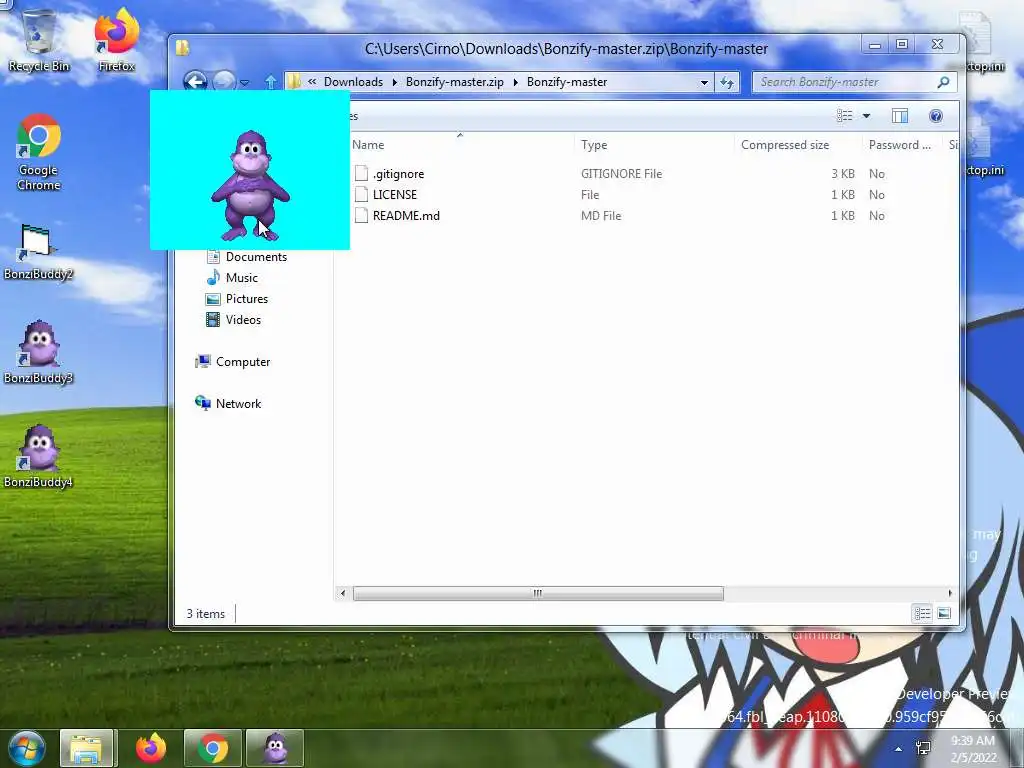This screenshot has width=1024, height=768.
Task: Select Downloads in the address breadcrumb
Action: point(353,82)
